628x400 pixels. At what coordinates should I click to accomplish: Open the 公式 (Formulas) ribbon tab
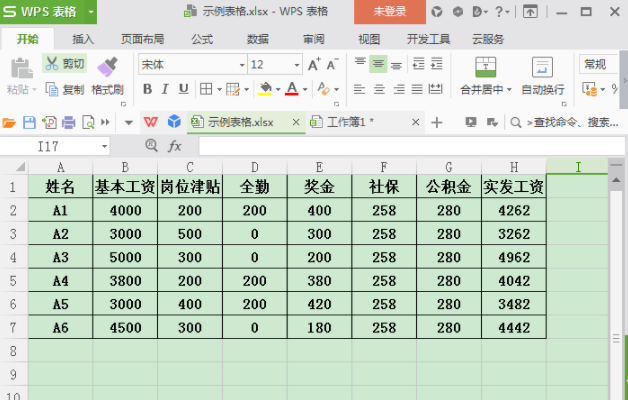click(202, 39)
